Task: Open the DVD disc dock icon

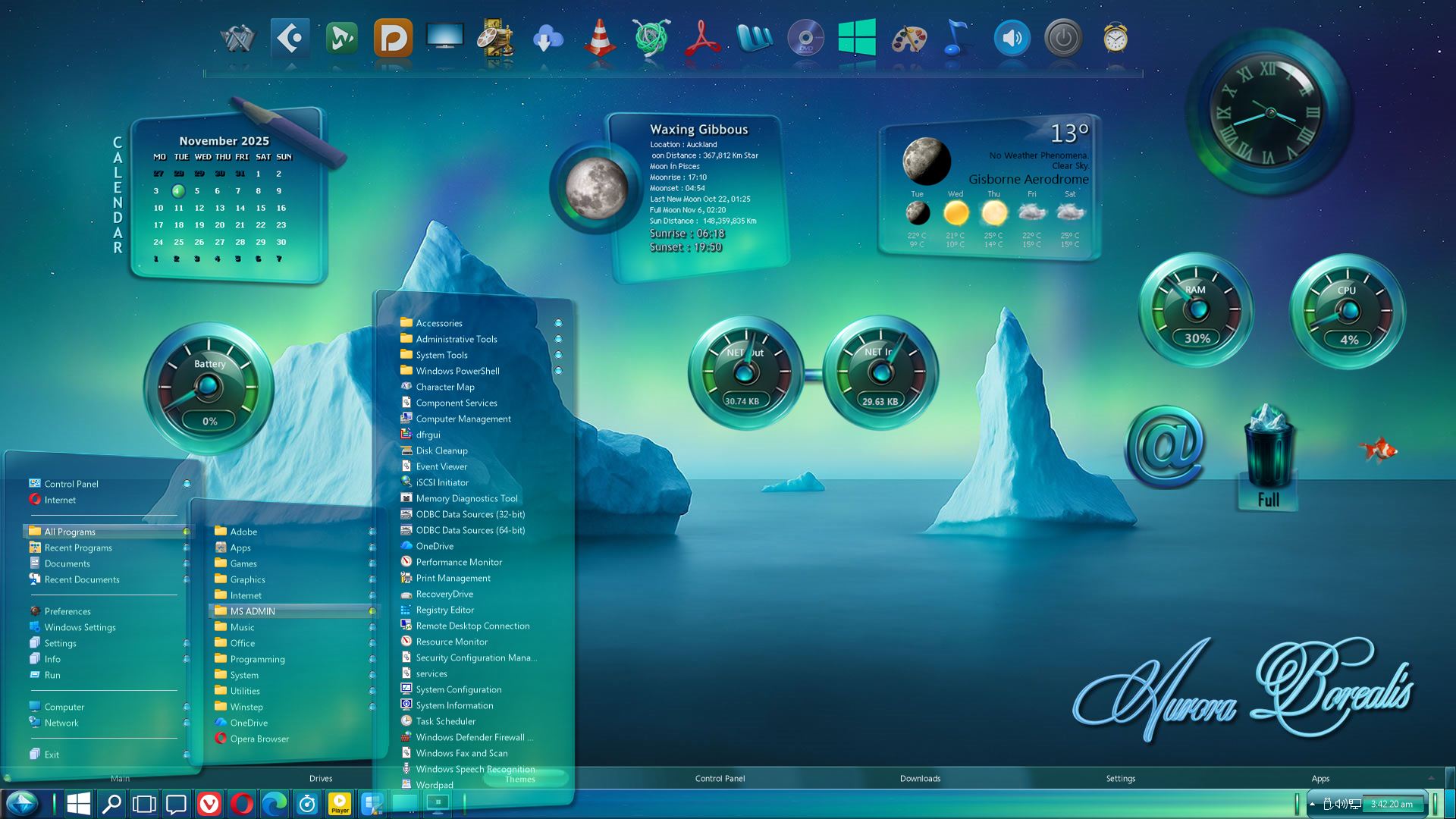Action: click(x=805, y=38)
